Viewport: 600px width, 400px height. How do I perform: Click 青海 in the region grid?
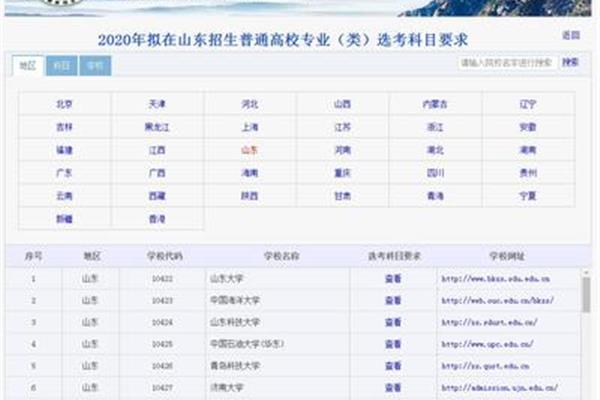click(435, 196)
